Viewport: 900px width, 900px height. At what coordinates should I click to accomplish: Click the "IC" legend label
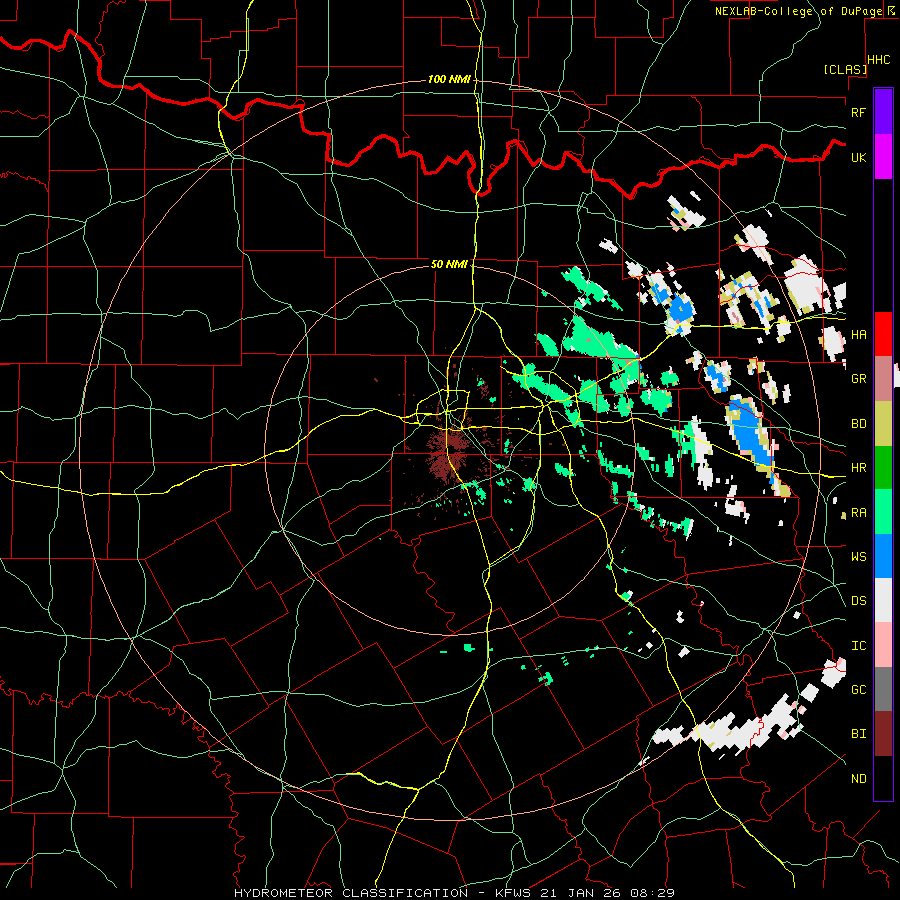point(858,646)
